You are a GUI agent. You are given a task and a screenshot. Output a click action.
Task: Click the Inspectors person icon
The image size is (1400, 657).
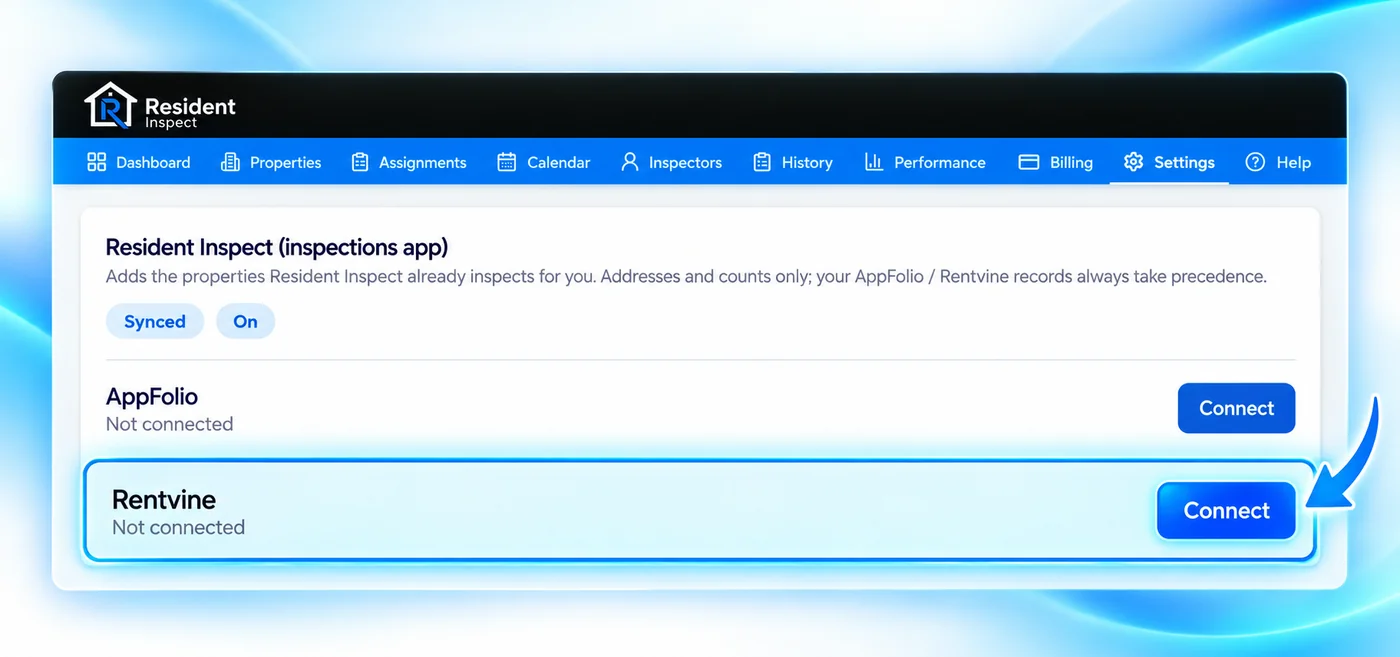click(x=629, y=162)
